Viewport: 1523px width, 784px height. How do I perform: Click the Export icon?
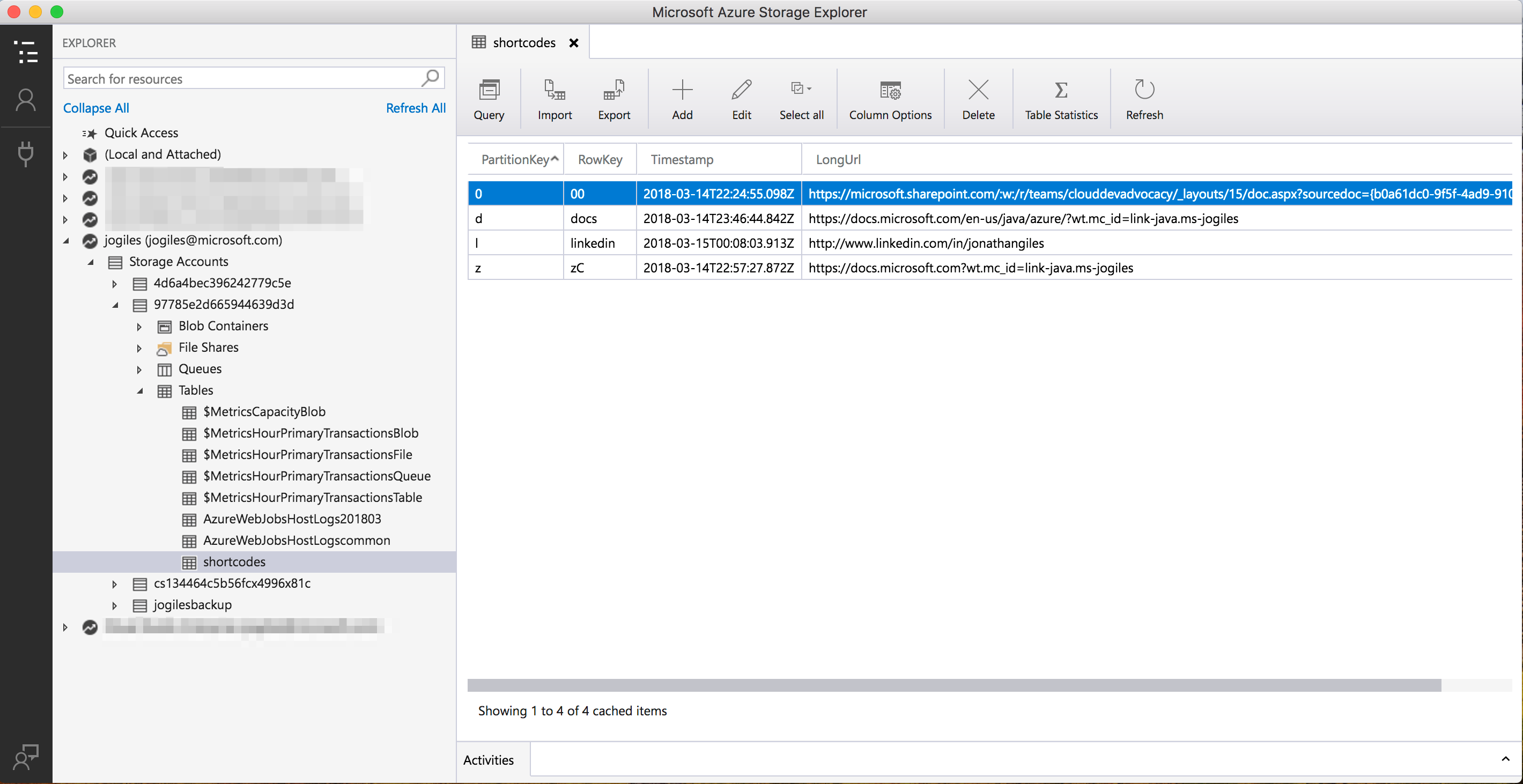pos(613,90)
